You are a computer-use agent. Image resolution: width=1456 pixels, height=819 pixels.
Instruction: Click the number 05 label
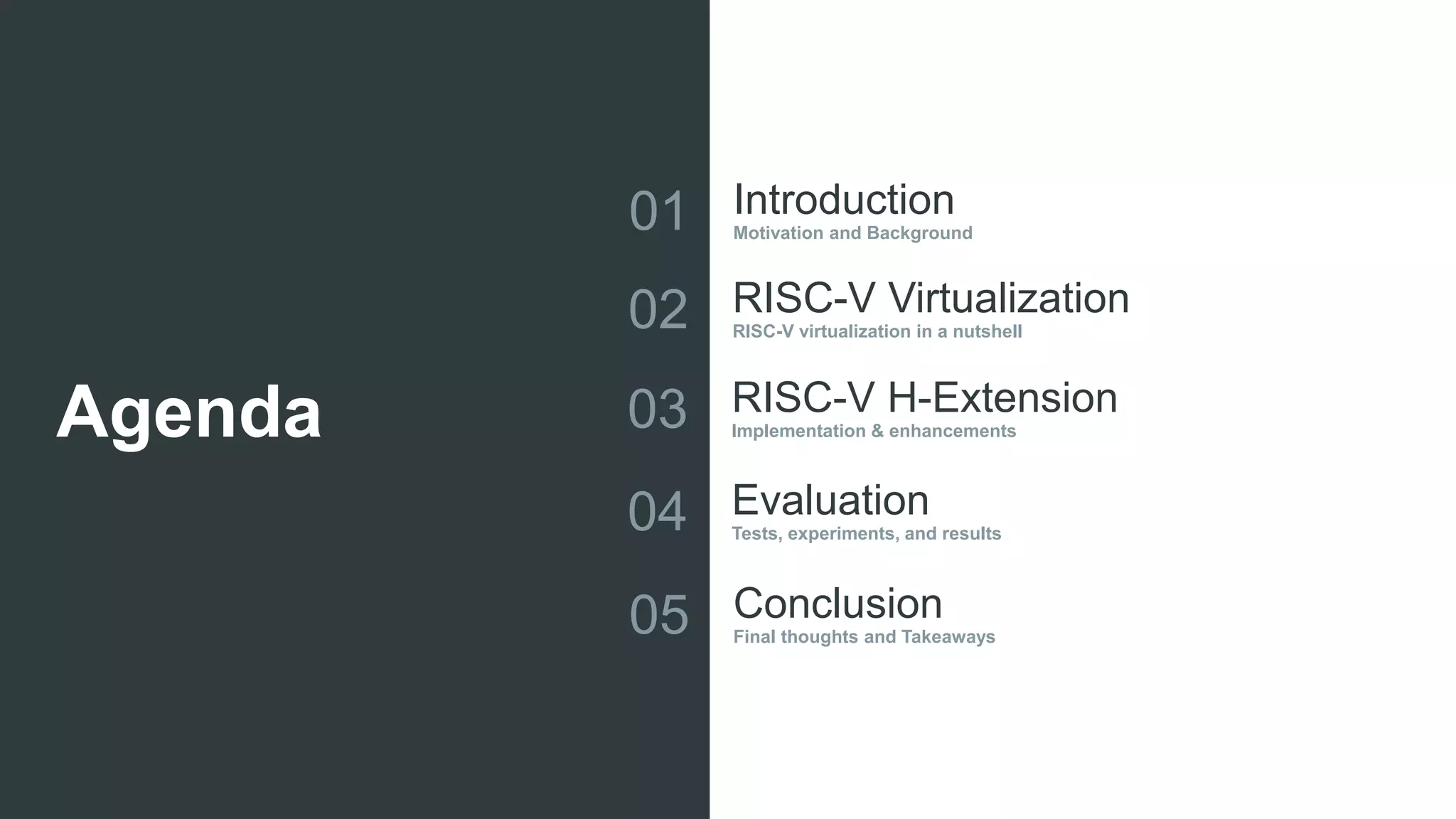pyautogui.click(x=658, y=615)
